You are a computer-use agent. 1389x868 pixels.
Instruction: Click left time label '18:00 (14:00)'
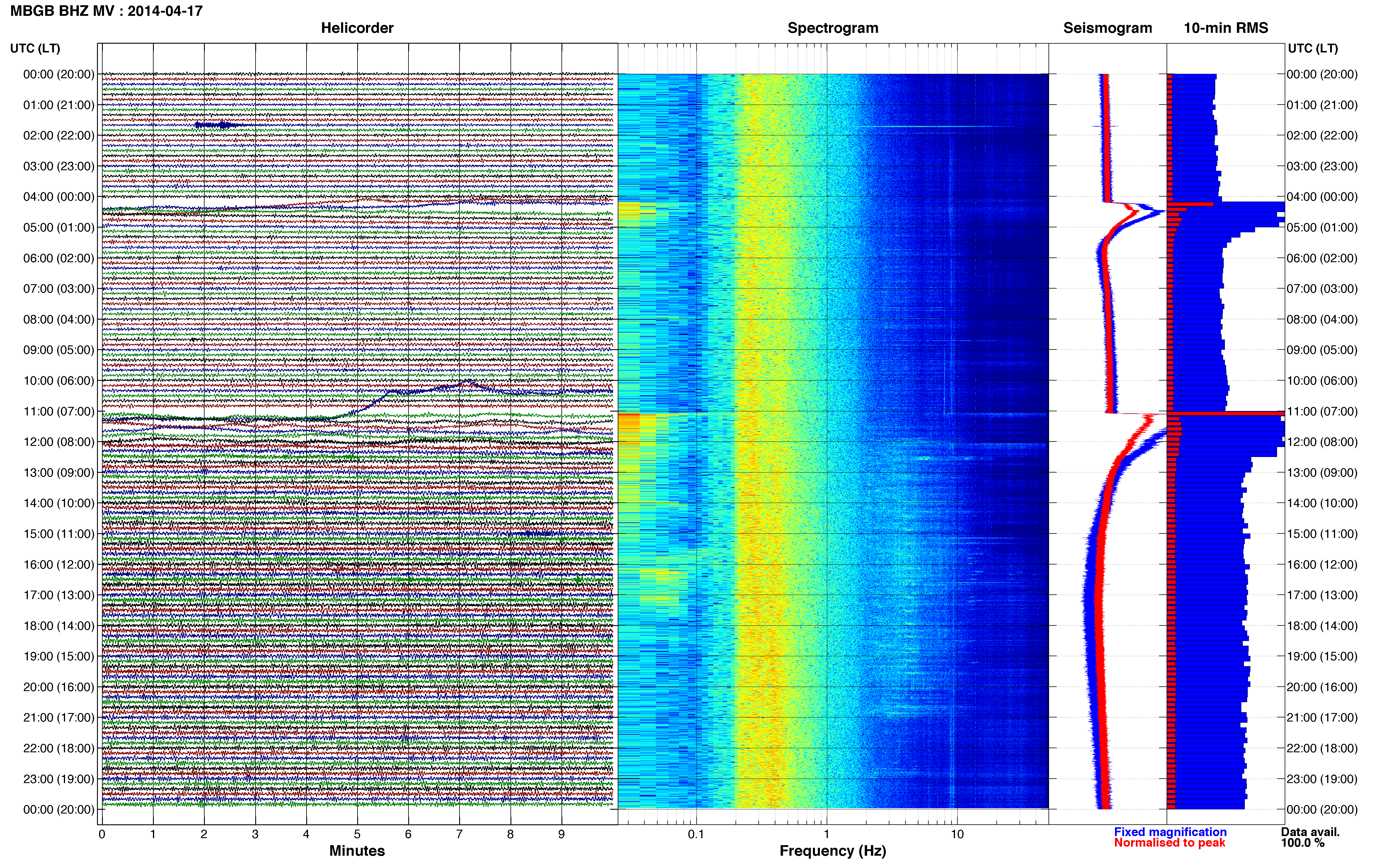[59, 626]
